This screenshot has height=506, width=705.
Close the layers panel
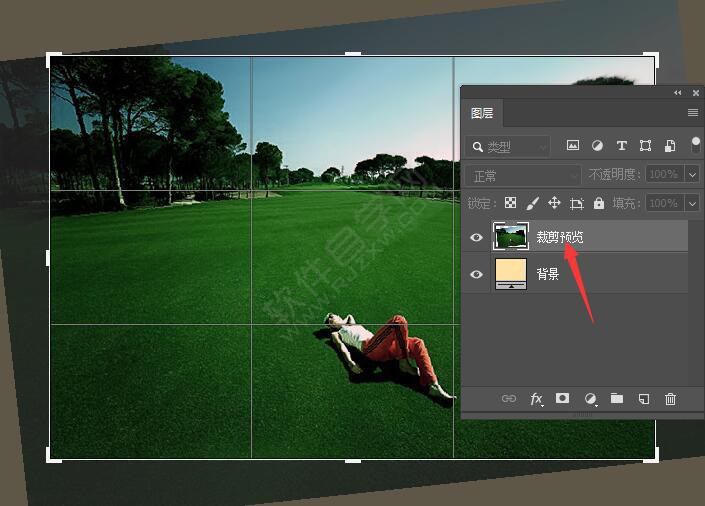point(696,93)
